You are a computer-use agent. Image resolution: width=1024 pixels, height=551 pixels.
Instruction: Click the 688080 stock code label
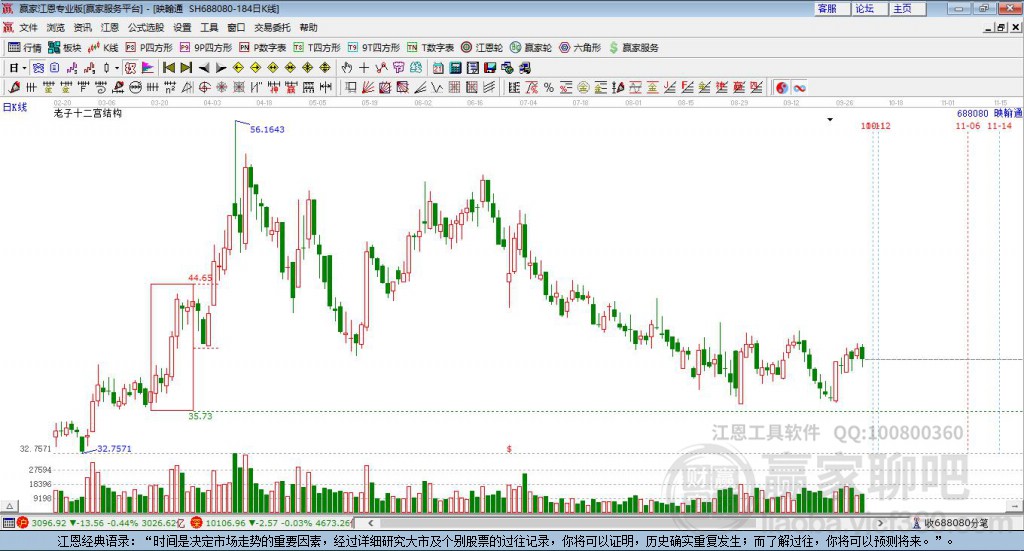[972, 114]
